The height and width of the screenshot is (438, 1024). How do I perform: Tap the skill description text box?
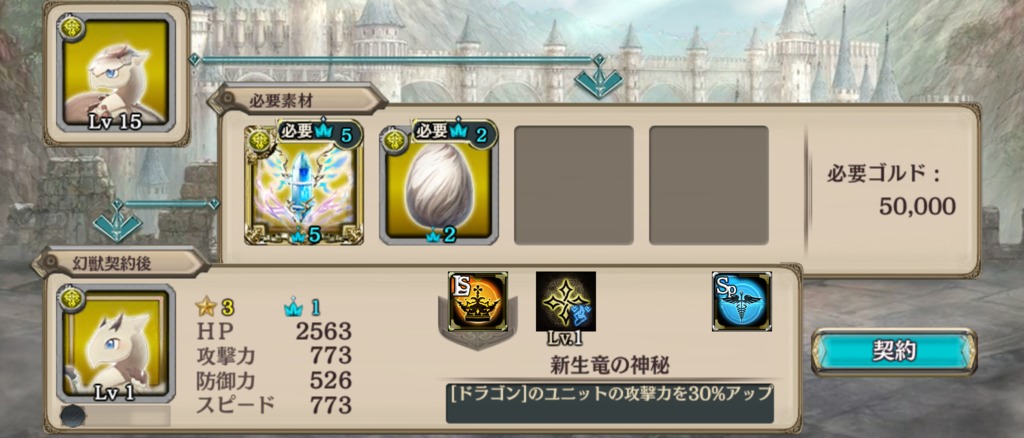610,403
